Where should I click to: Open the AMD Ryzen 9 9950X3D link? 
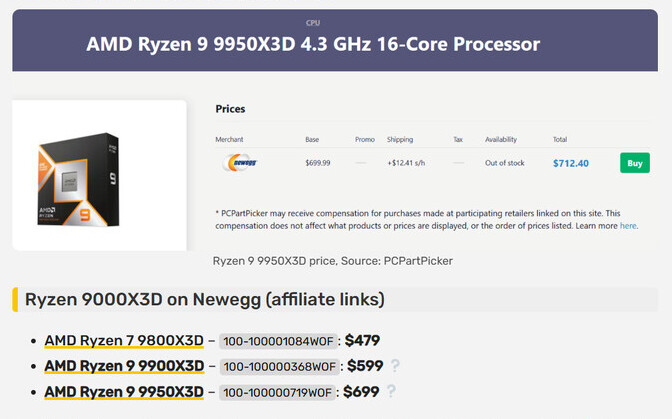(124, 392)
